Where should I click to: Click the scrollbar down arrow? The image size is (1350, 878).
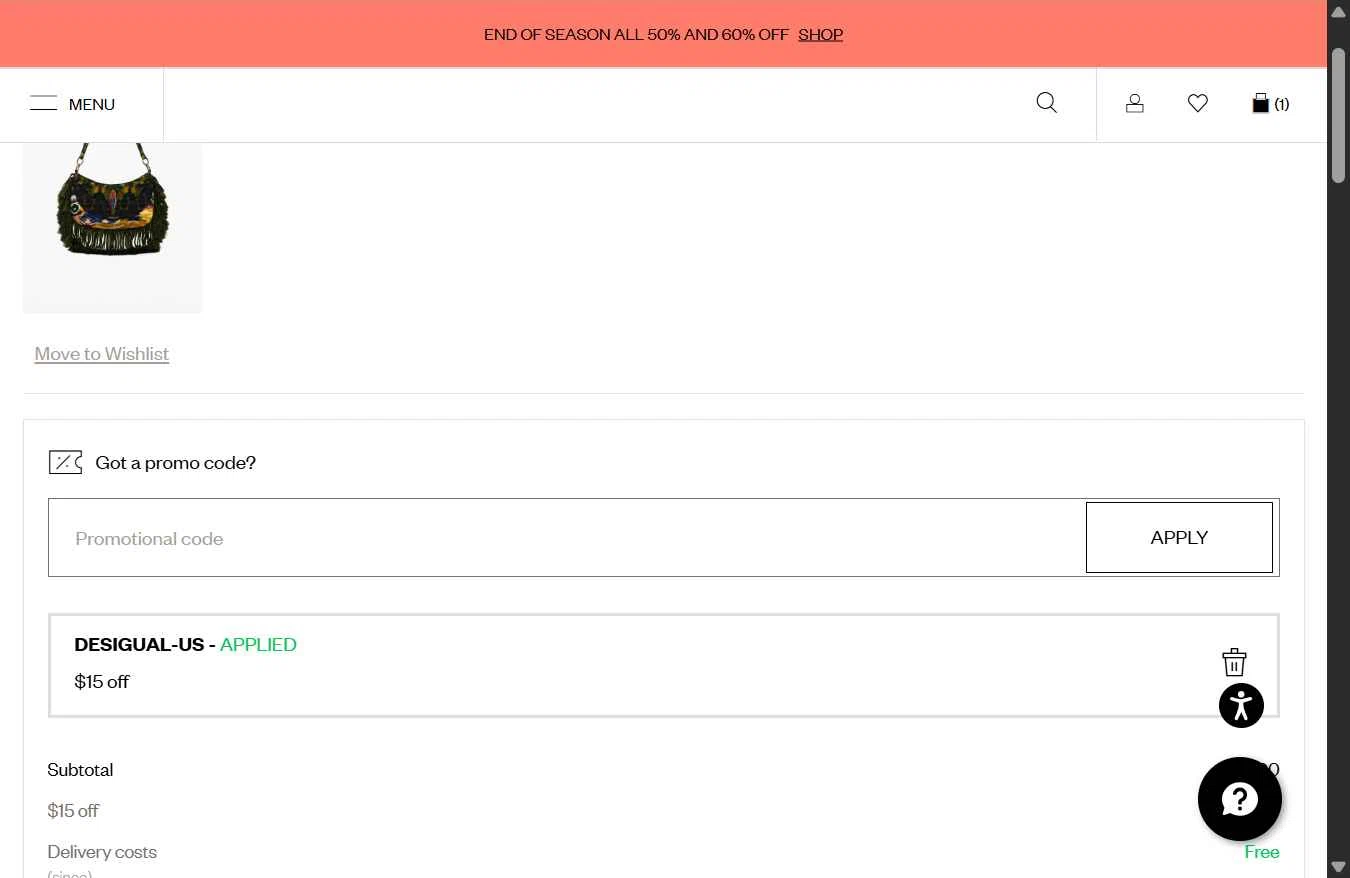[x=1338, y=867]
